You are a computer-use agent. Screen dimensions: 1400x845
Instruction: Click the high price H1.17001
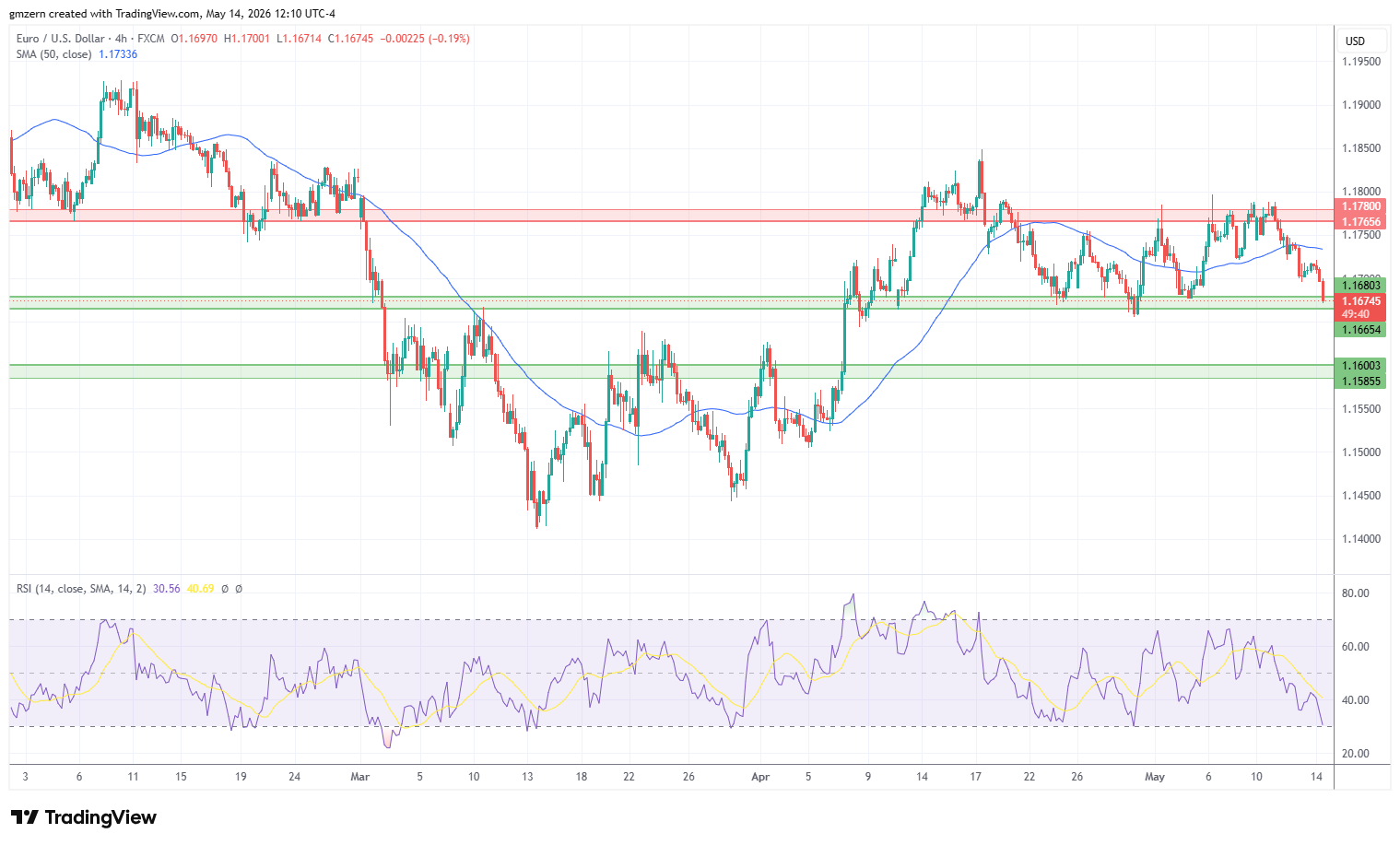click(247, 39)
